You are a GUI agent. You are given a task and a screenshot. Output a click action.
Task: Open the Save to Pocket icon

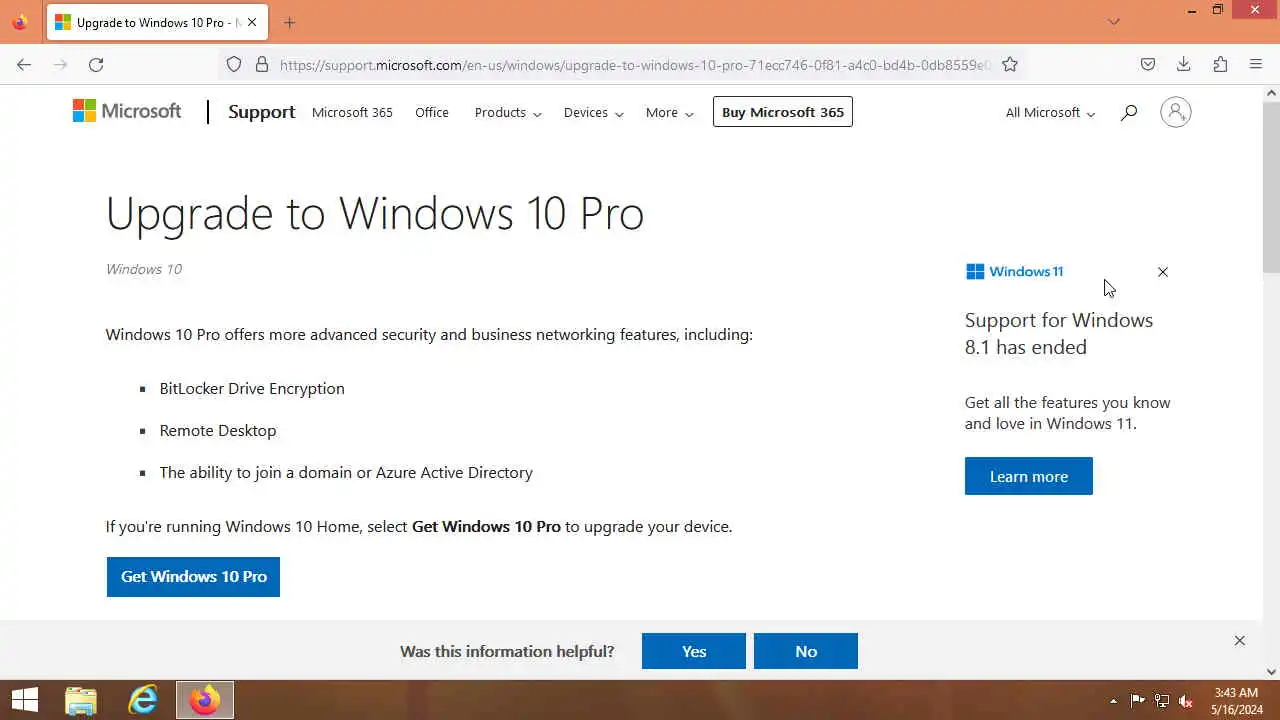click(x=1148, y=64)
